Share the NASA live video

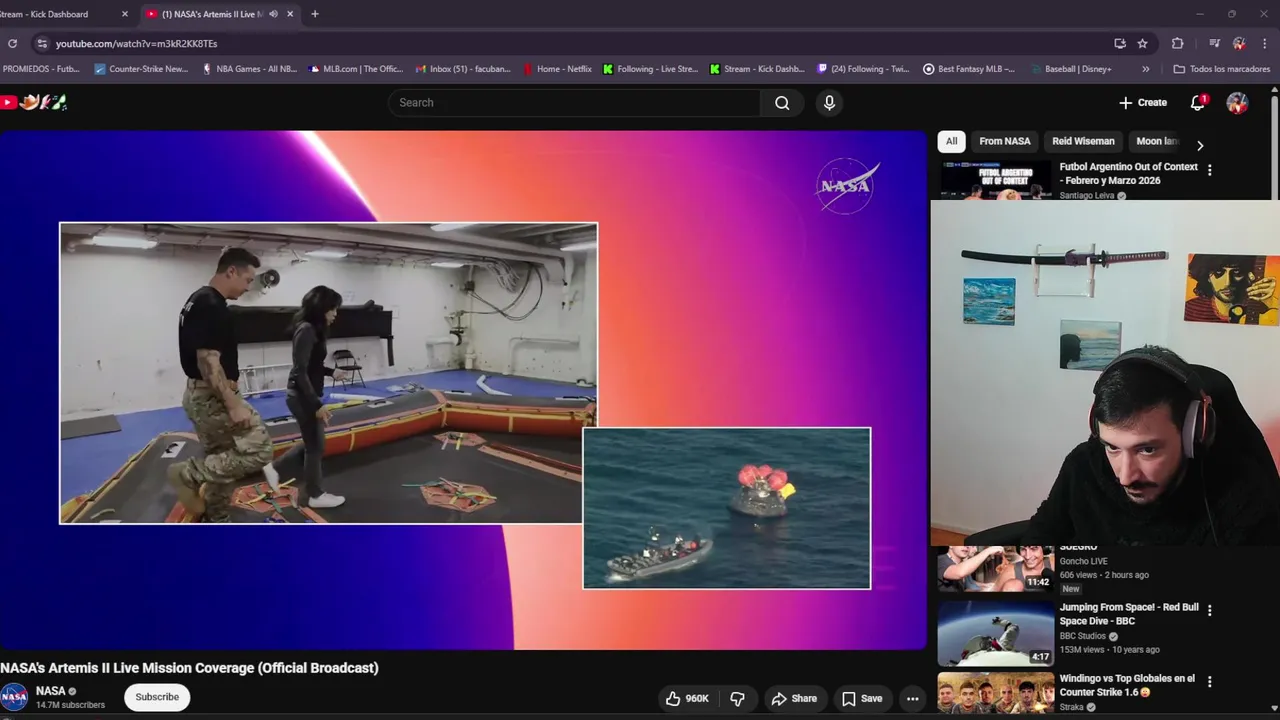(x=794, y=699)
